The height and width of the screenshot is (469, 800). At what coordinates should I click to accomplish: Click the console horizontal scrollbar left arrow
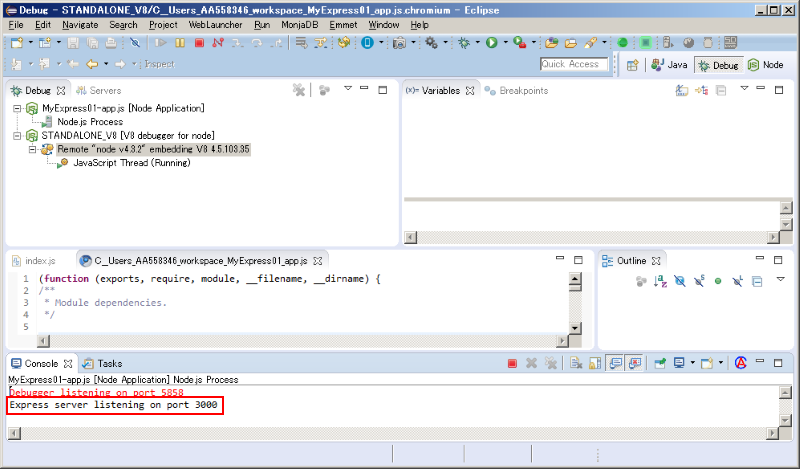coord(14,433)
